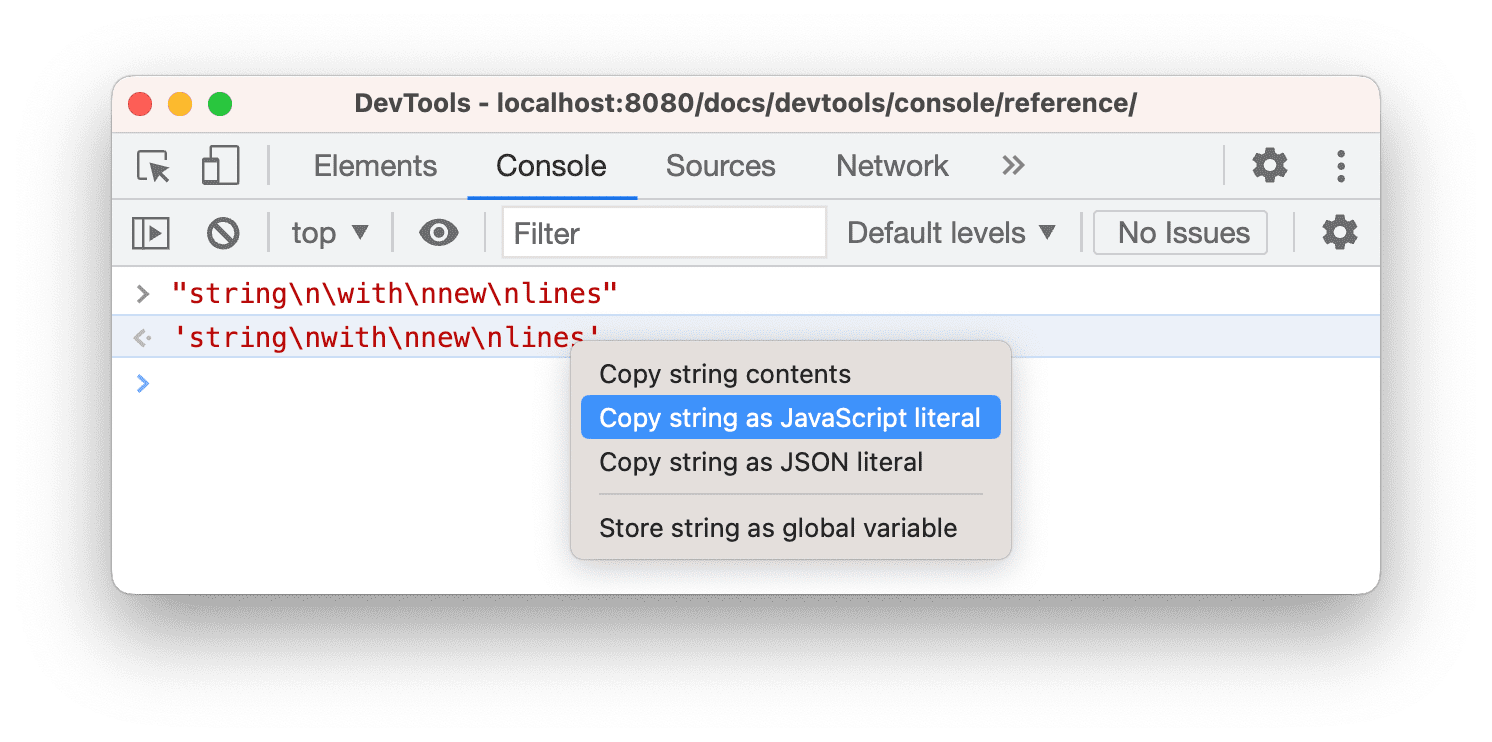Viewport: 1492px width, 742px height.
Task: Select Copy string as JavaScript literal
Action: click(x=789, y=417)
